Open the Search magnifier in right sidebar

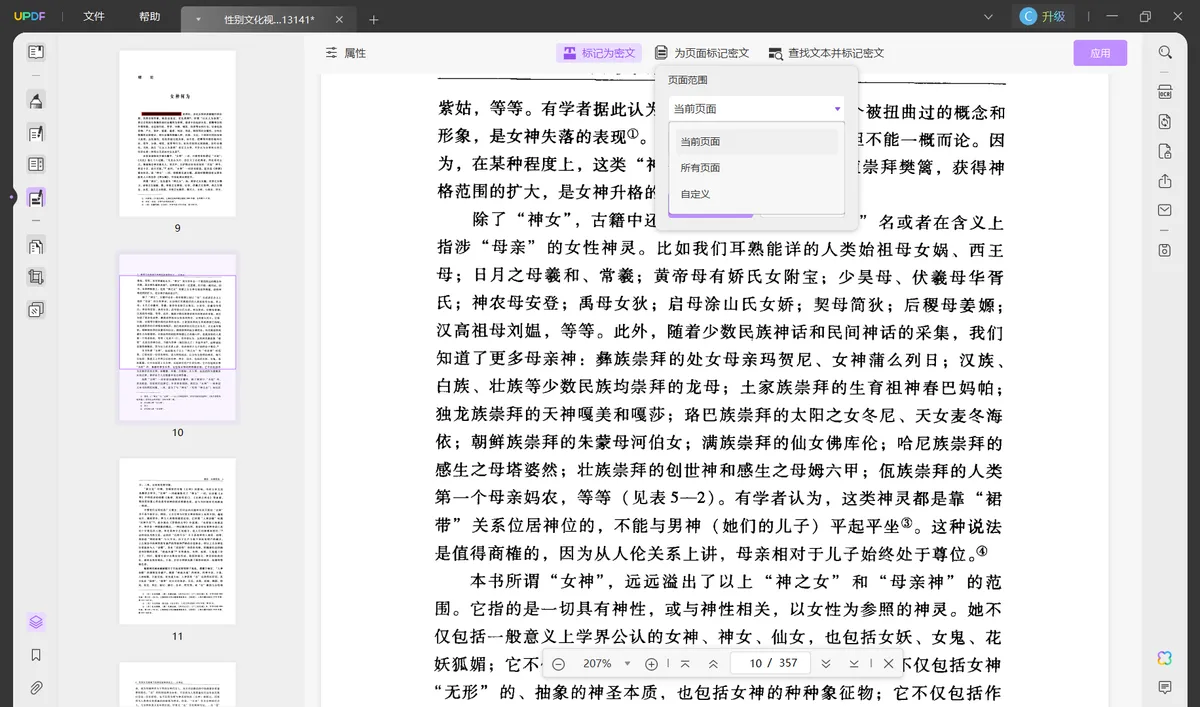(1165, 53)
